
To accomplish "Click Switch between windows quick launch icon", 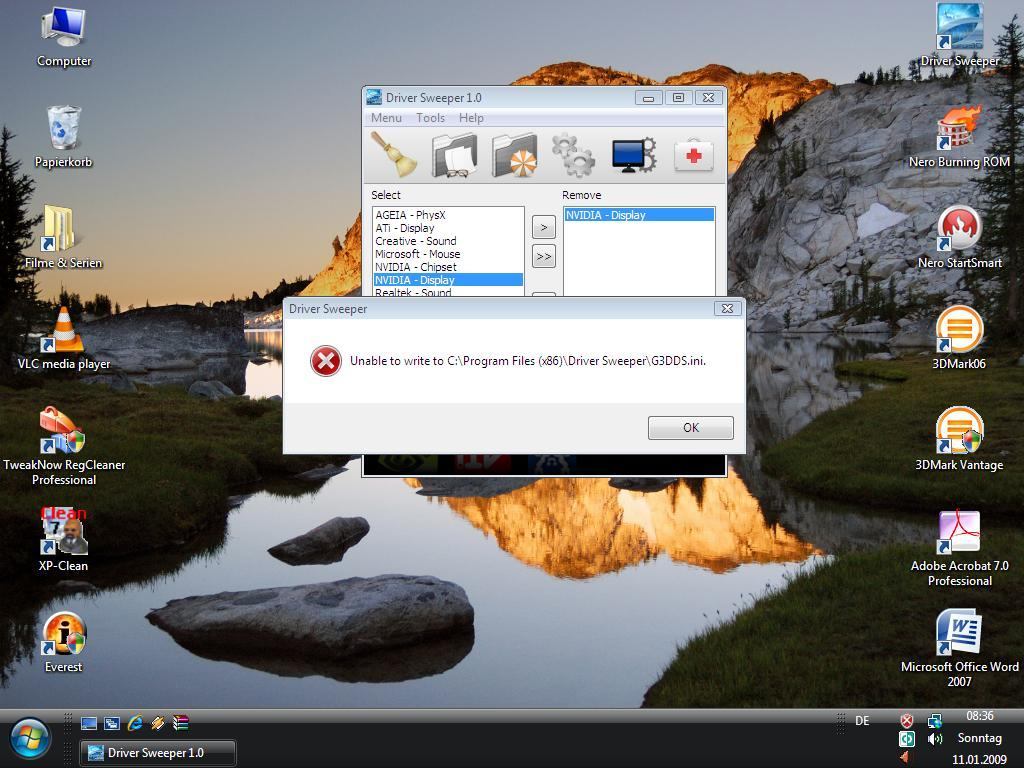I will pos(112,723).
